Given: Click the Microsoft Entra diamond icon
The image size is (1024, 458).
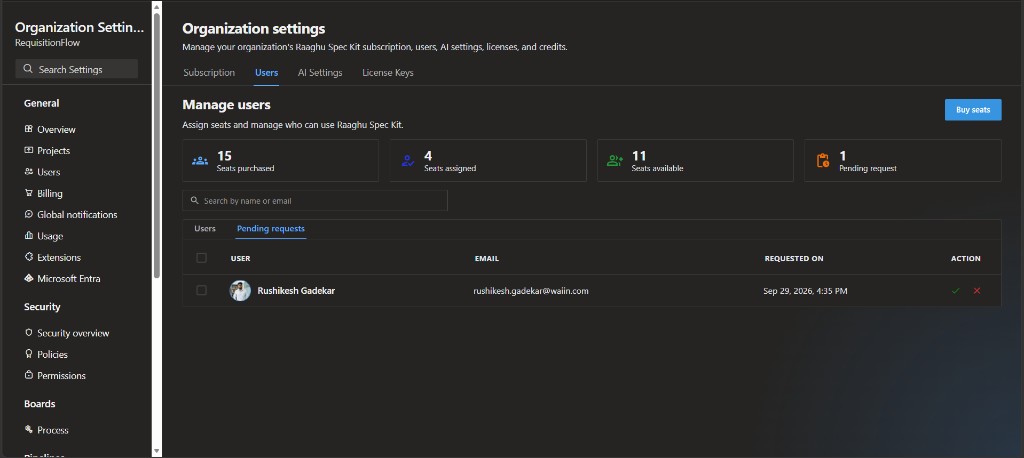Looking at the screenshot, I should 29,278.
